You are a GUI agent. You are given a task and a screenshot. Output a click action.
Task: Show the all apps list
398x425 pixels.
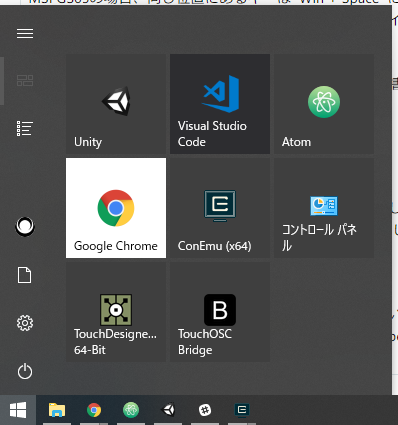pyautogui.click(x=25, y=128)
